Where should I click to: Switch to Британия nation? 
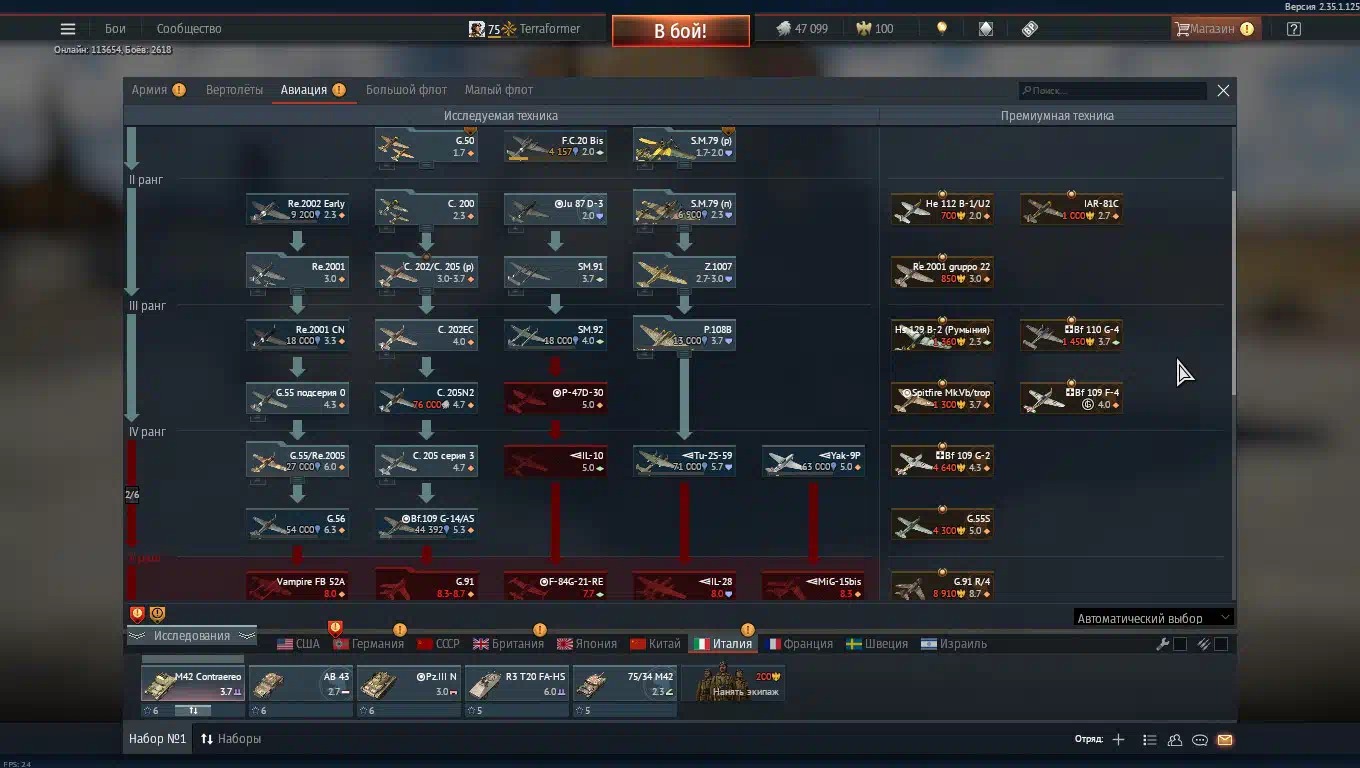(509, 644)
